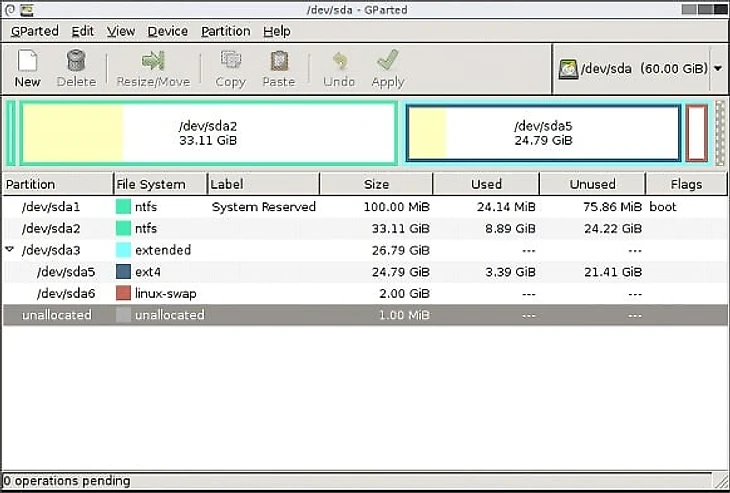Select the /dev/sda2 block in disk map
The height and width of the screenshot is (493, 730).
pyautogui.click(x=207, y=133)
